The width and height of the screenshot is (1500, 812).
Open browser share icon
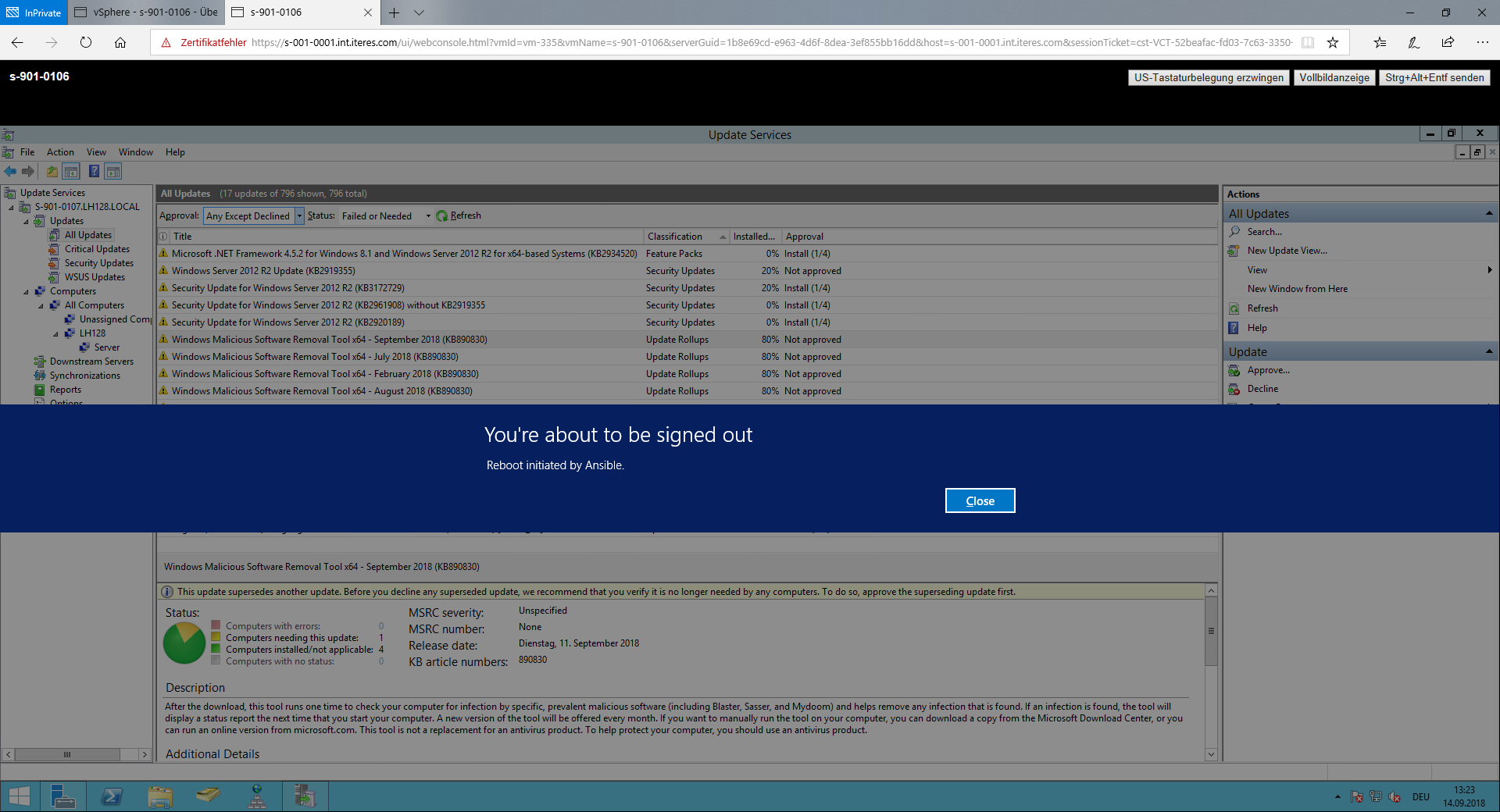tap(1448, 42)
